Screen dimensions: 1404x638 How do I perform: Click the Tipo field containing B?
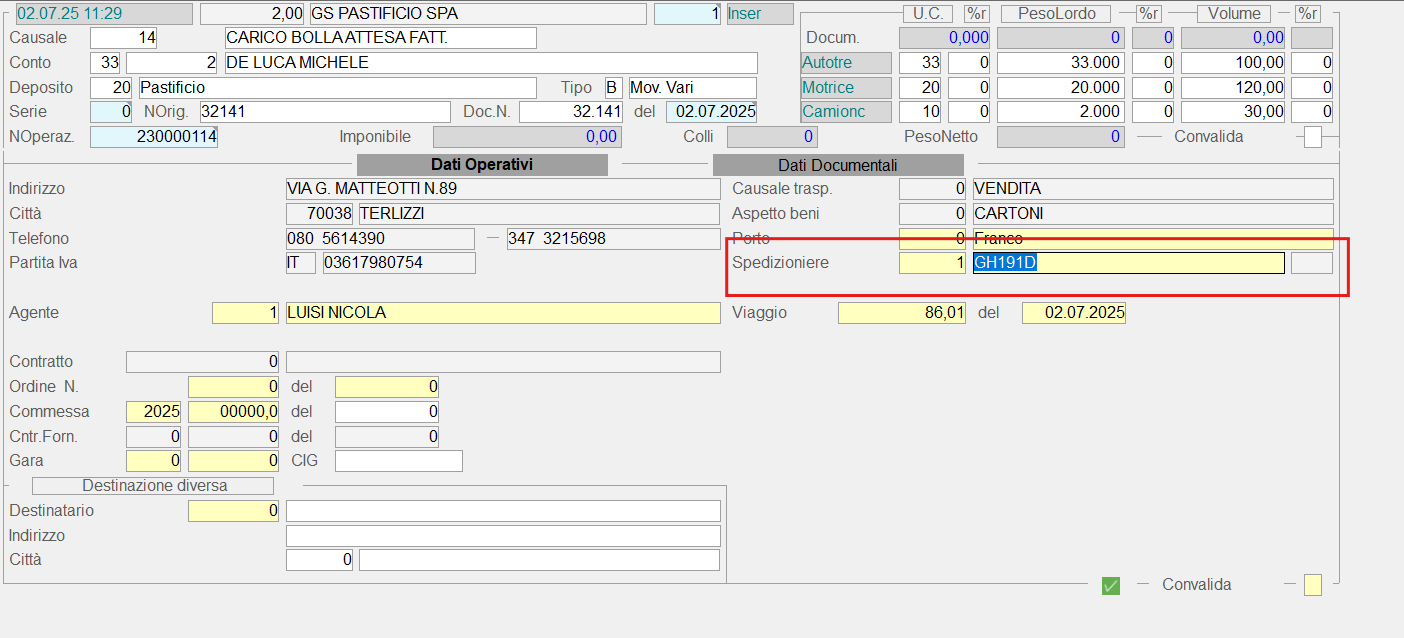(612, 88)
